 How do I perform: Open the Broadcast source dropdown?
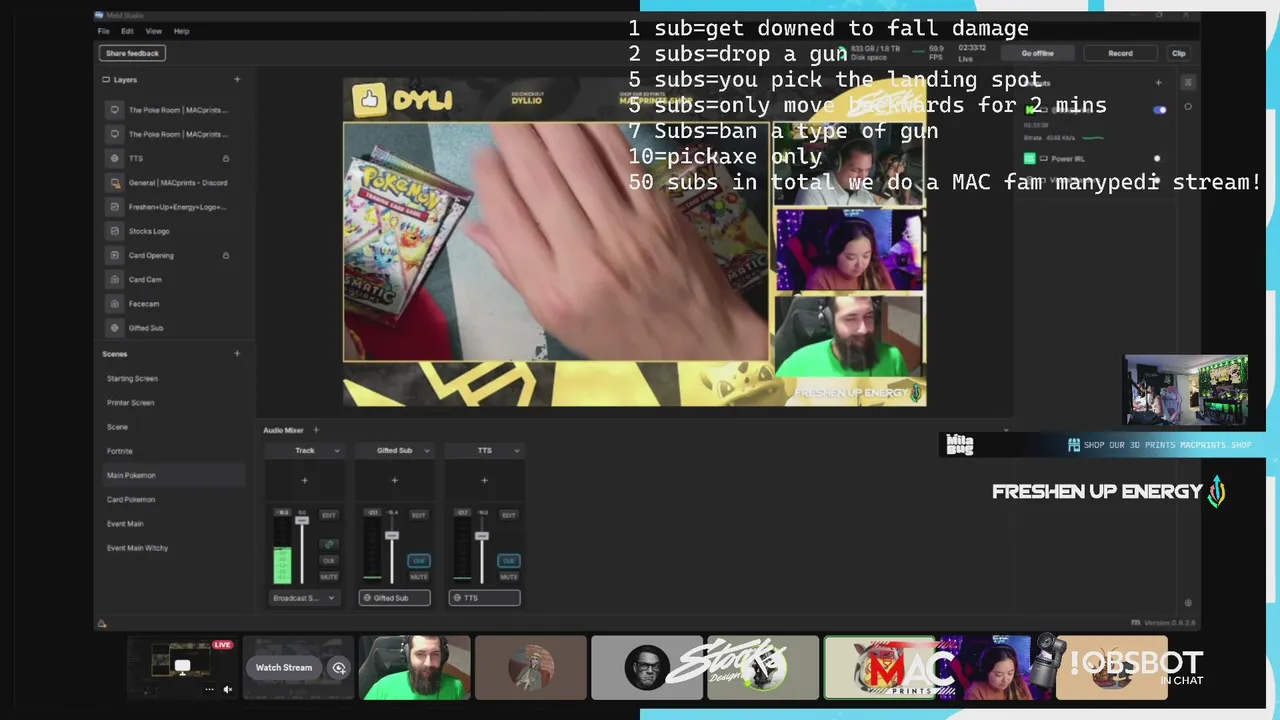tap(305, 598)
